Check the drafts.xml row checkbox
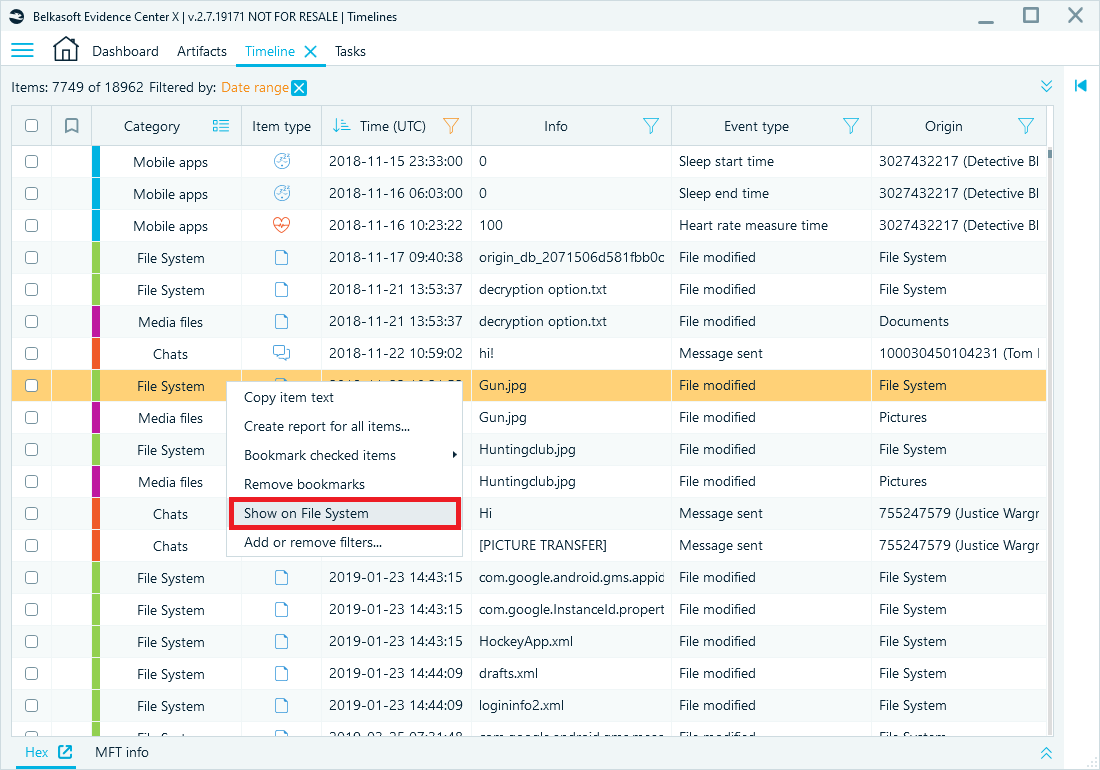 pyautogui.click(x=32, y=673)
